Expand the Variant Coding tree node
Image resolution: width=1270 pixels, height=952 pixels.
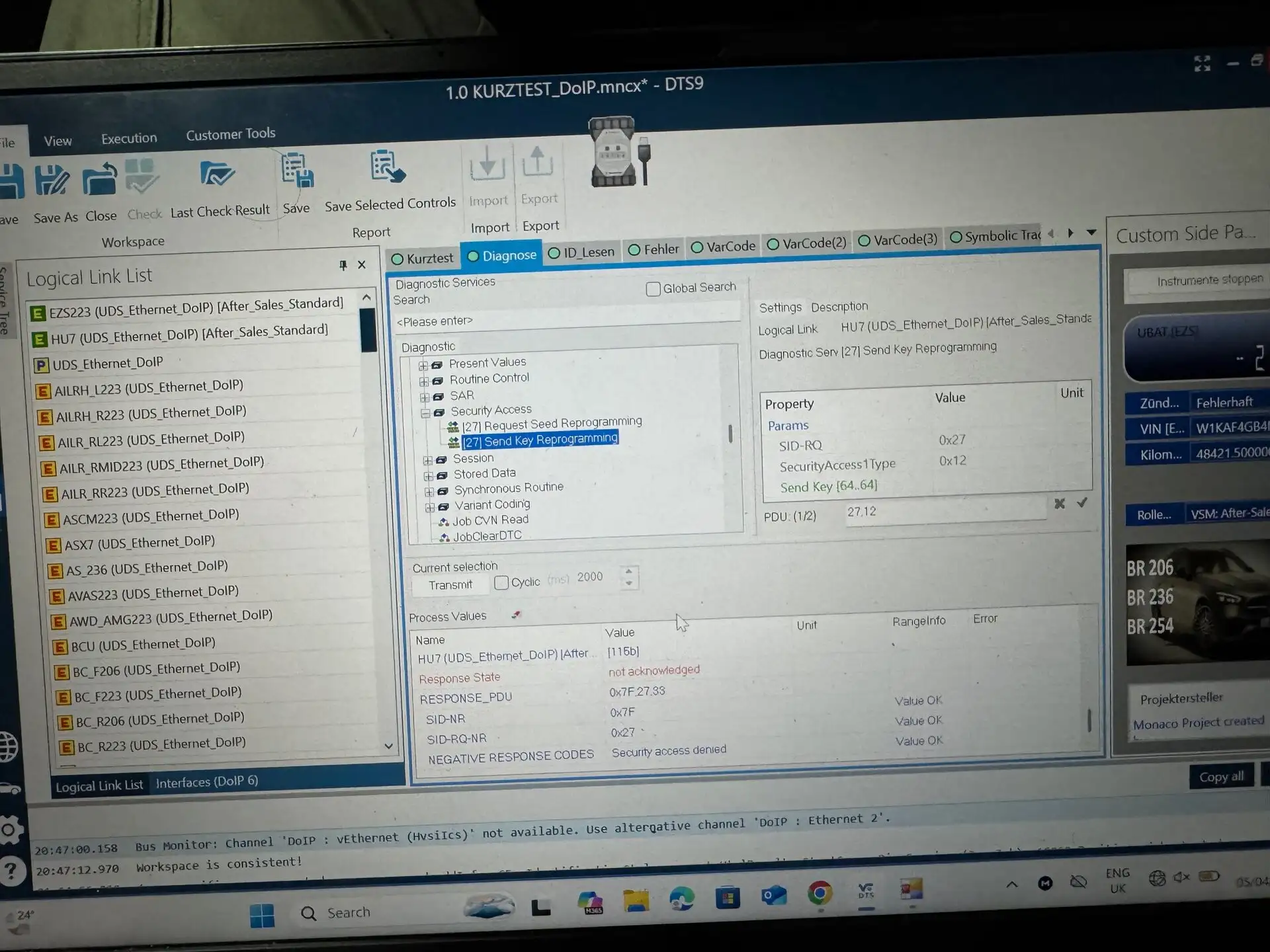tap(429, 507)
